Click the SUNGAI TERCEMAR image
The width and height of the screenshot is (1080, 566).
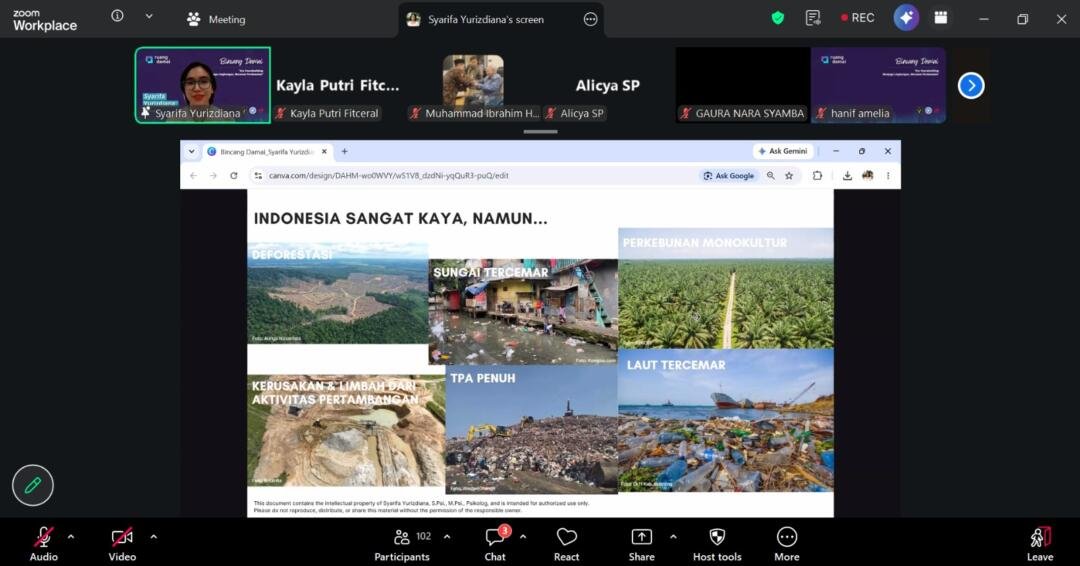click(x=523, y=311)
